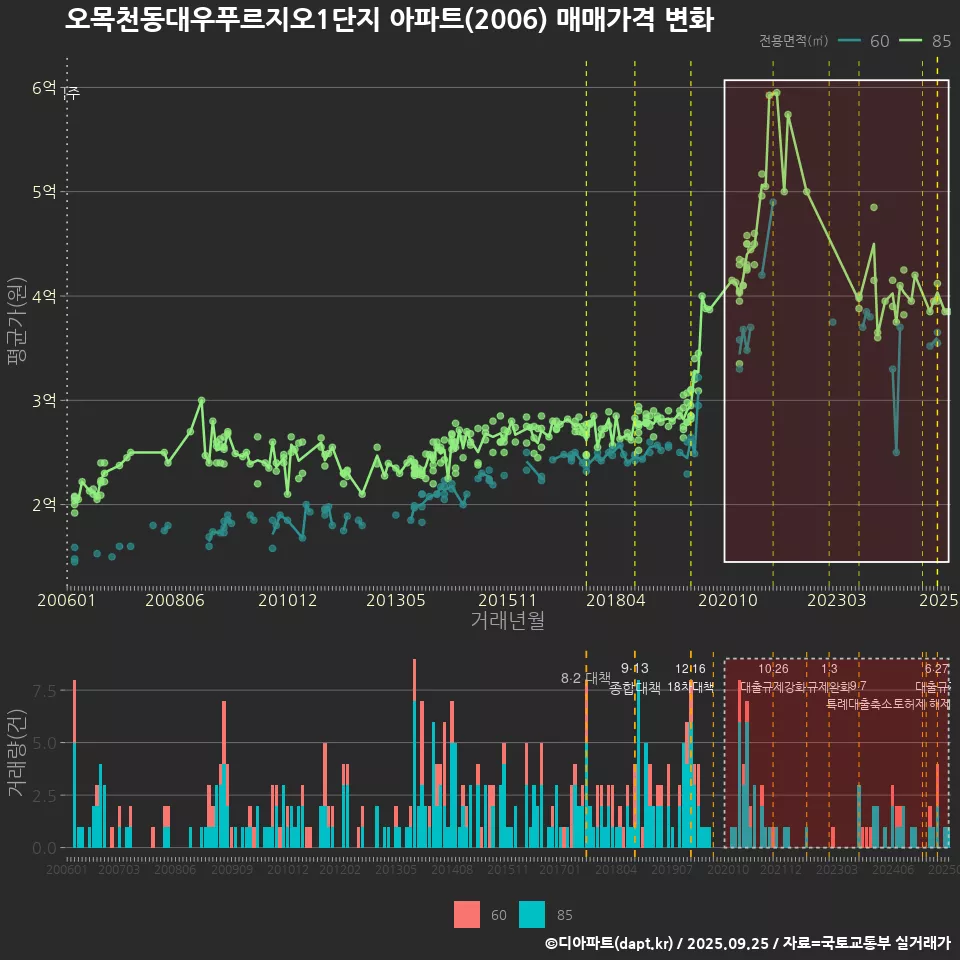Click the 9·13 종합대책 annotation label
Screen dimensions: 960x960
pyautogui.click(x=635, y=678)
